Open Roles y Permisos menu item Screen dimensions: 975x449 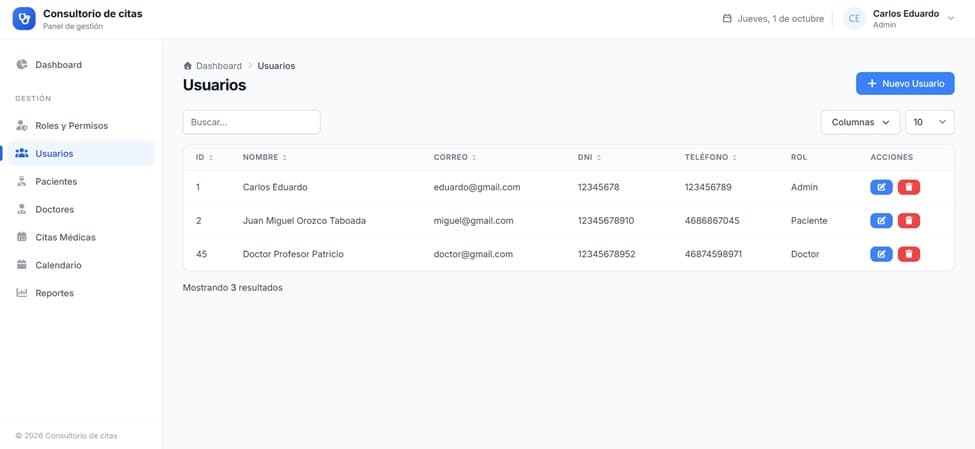coord(80,126)
